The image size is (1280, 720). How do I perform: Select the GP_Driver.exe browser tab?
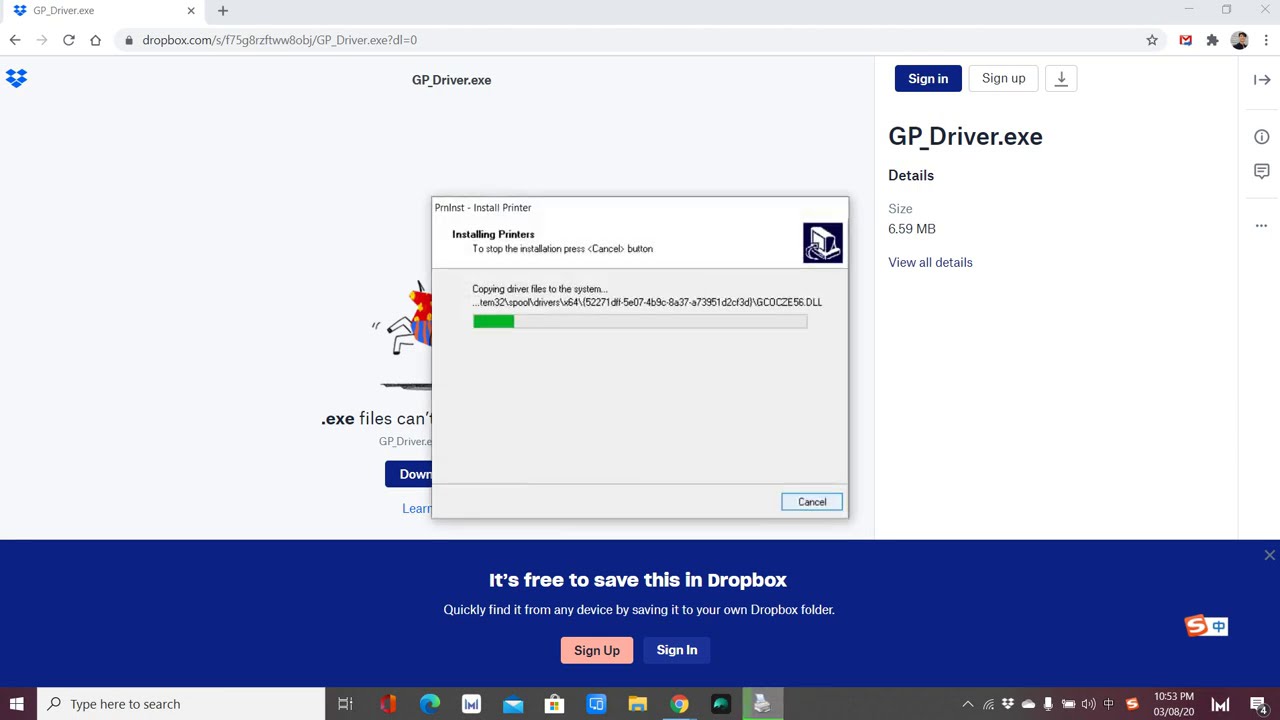(x=104, y=11)
